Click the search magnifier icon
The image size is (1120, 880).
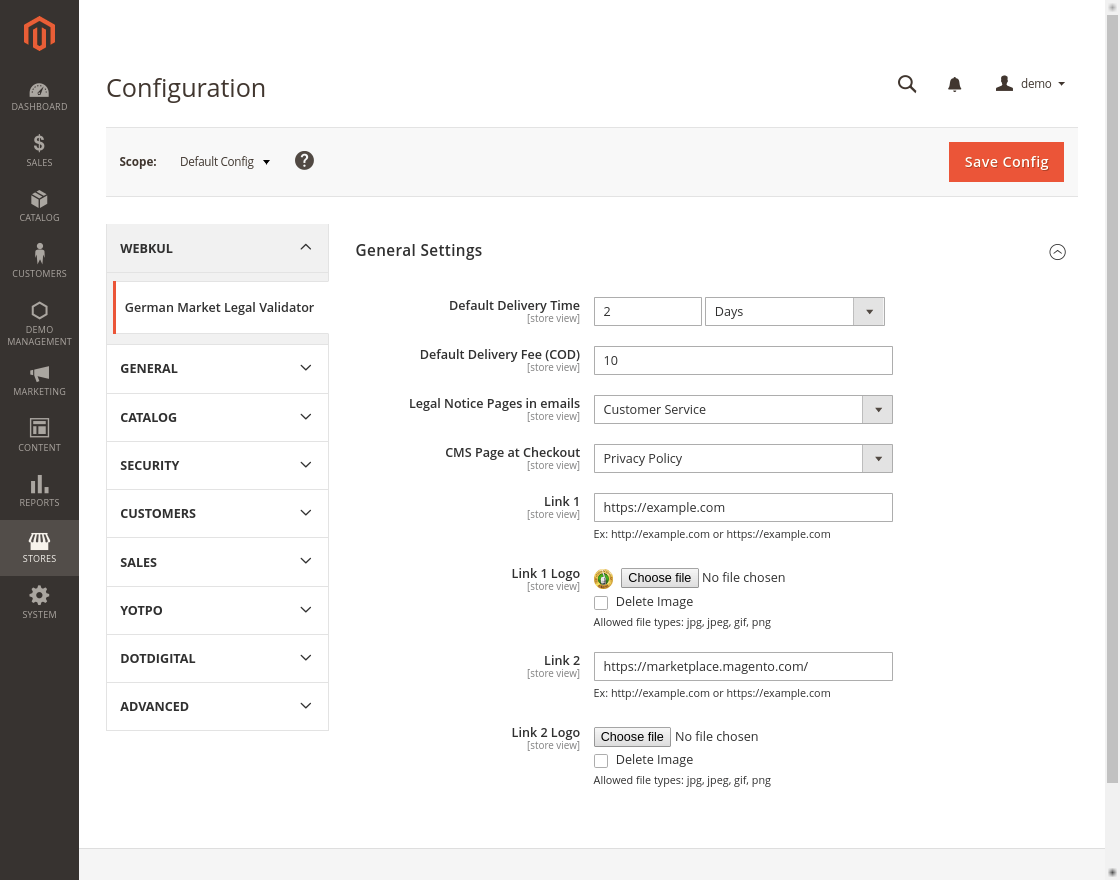[906, 84]
